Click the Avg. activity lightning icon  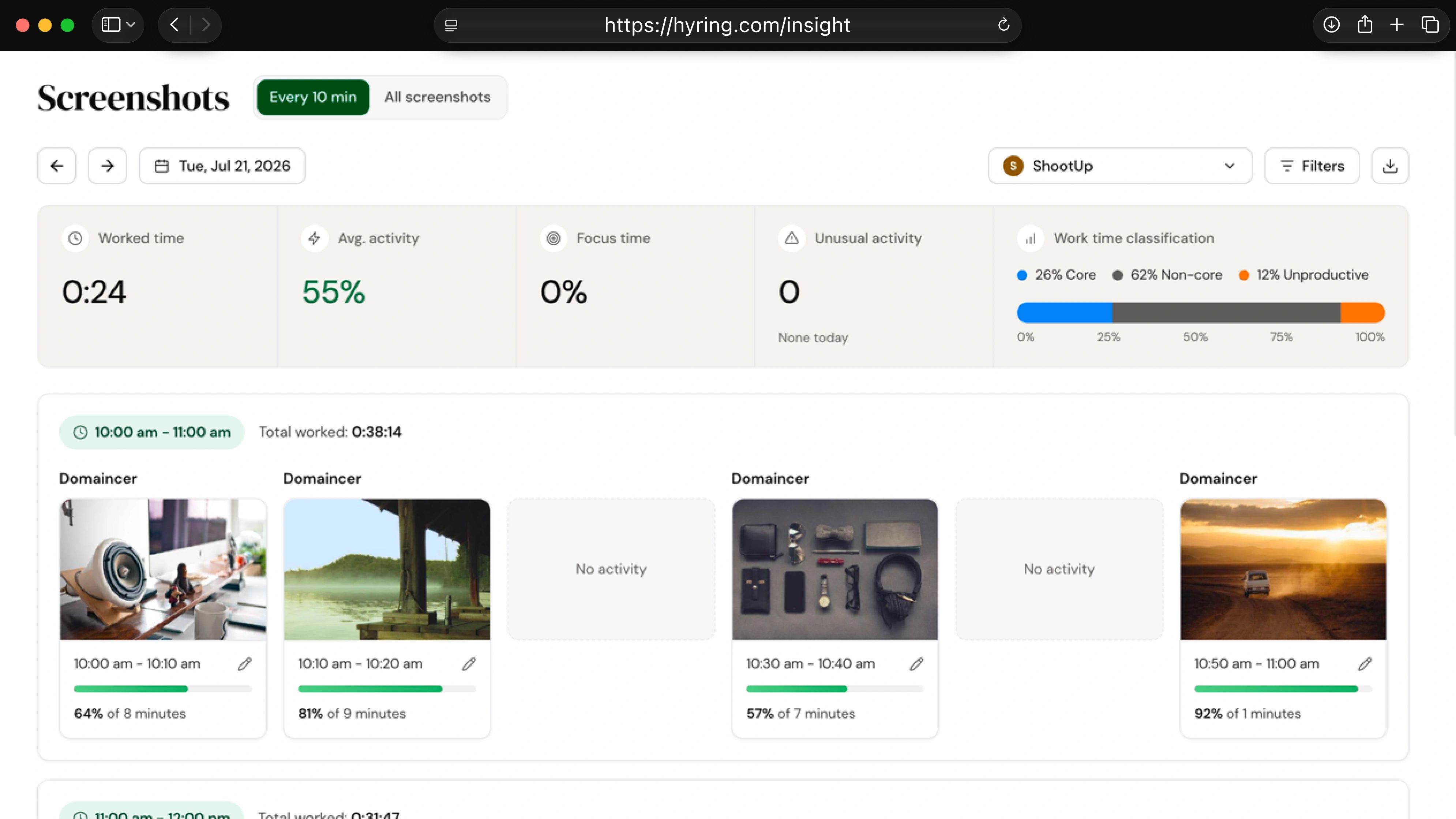tap(314, 238)
